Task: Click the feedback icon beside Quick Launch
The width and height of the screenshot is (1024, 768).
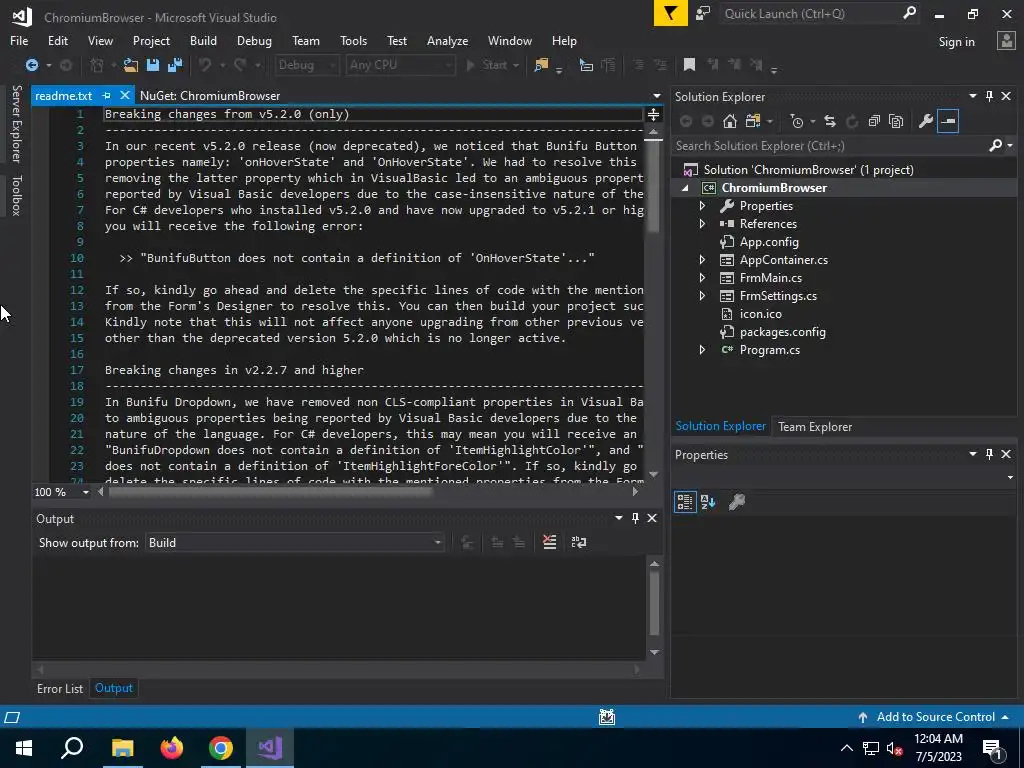Action: point(703,13)
